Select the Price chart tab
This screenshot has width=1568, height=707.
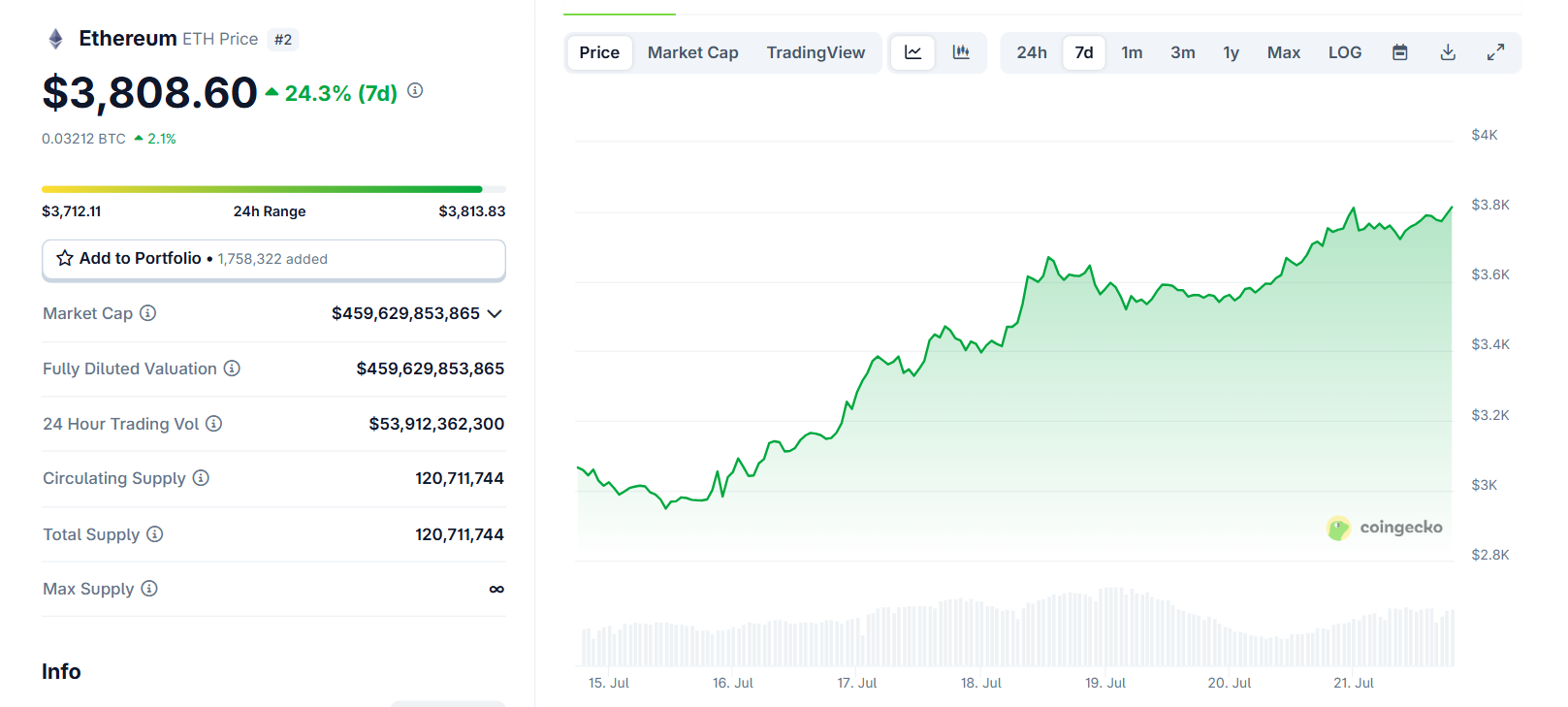pyautogui.click(x=599, y=52)
